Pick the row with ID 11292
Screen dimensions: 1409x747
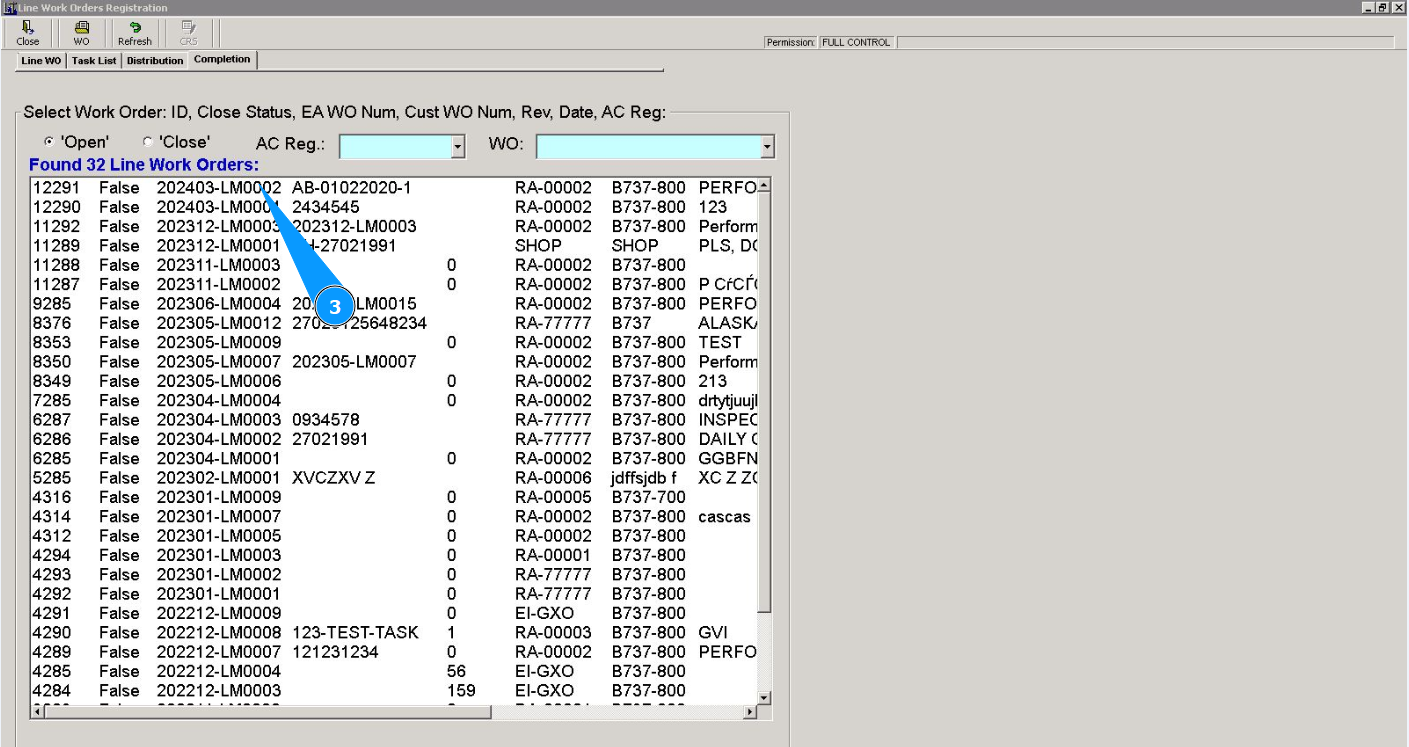pyautogui.click(x=394, y=227)
